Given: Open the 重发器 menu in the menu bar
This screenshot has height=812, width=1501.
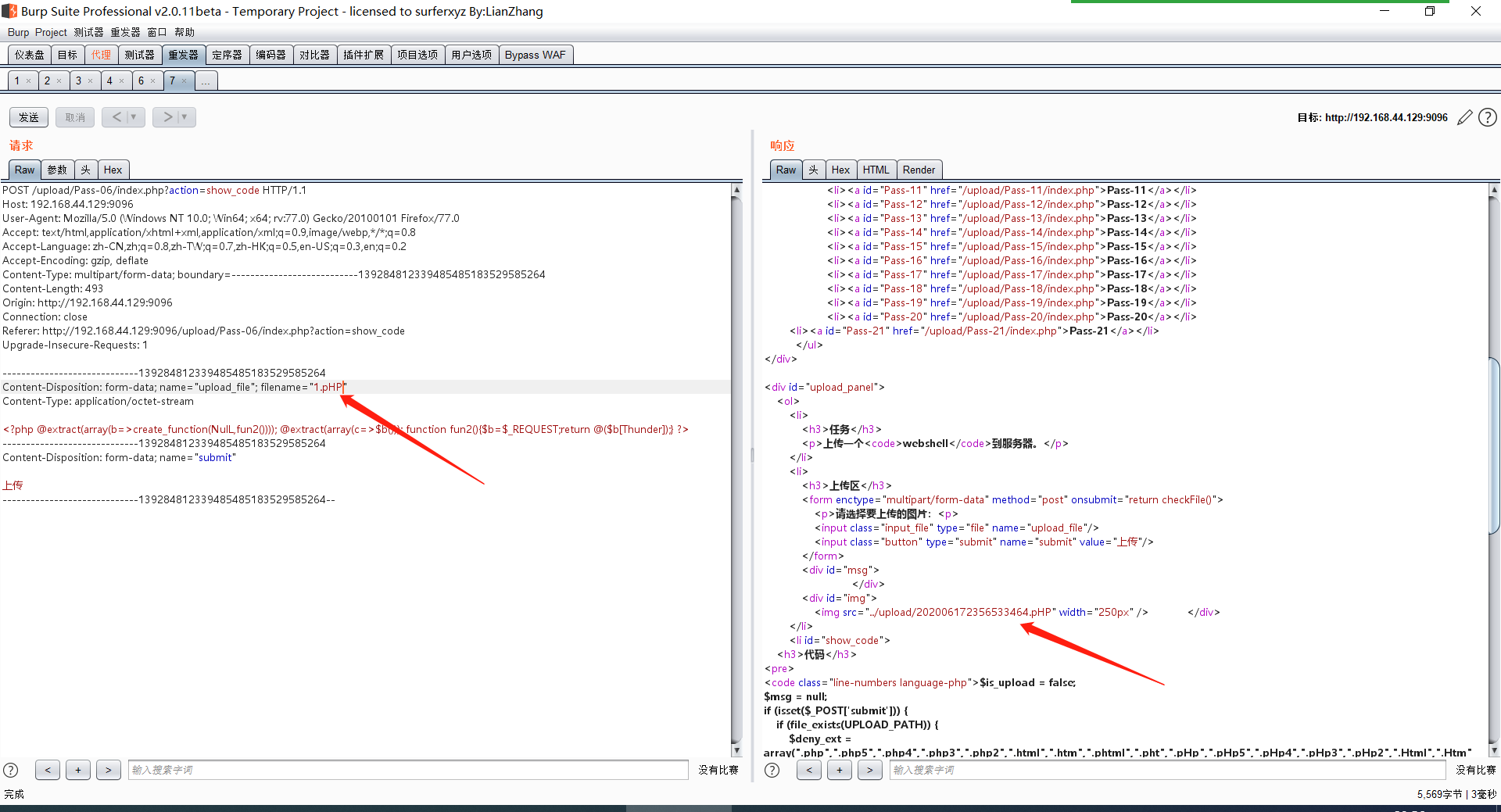Looking at the screenshot, I should coord(125,32).
